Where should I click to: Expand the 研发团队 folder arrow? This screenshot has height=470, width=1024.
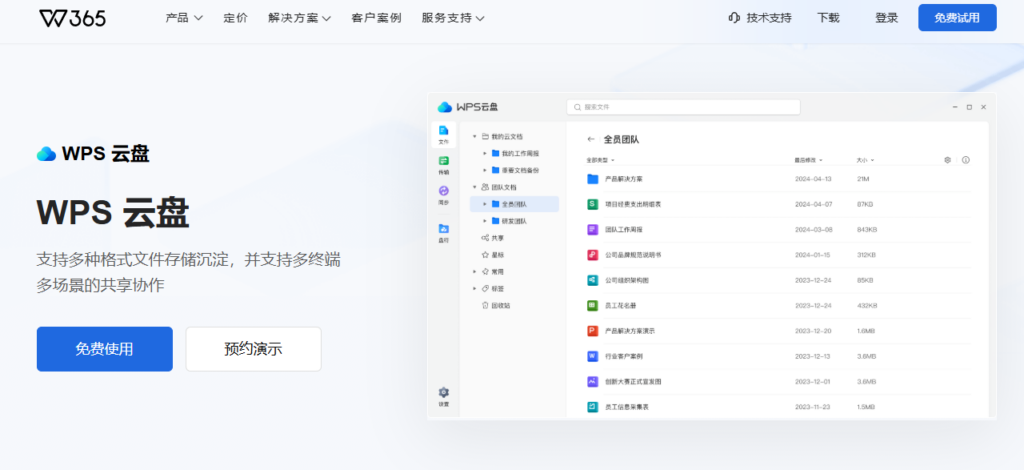pyautogui.click(x=485, y=221)
